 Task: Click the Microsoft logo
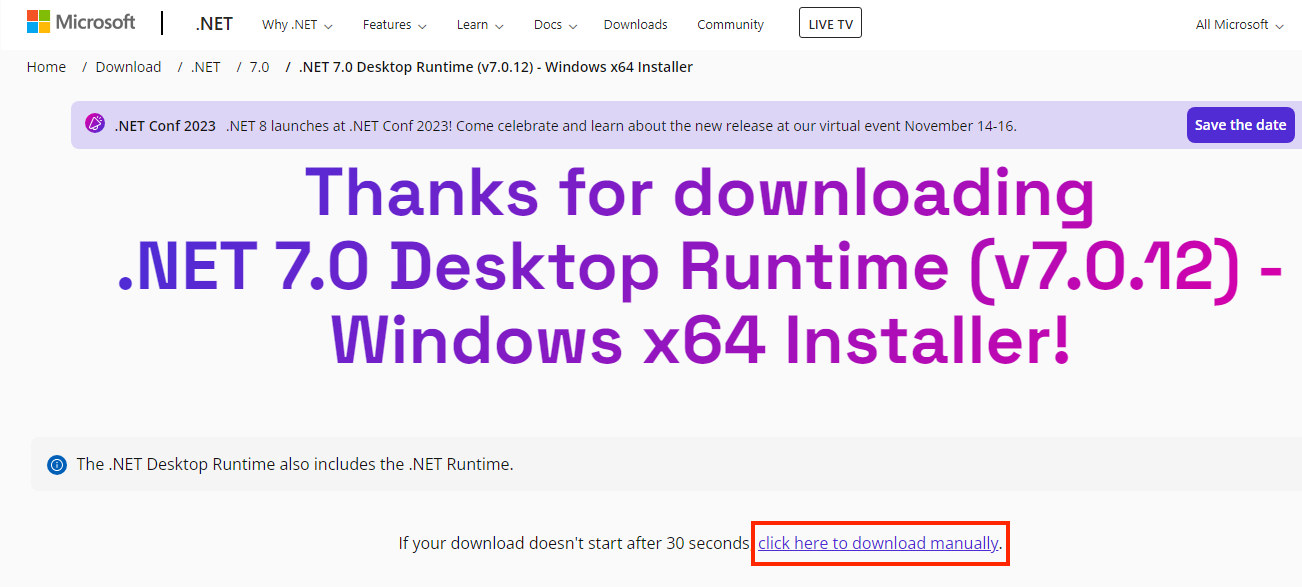tap(81, 22)
